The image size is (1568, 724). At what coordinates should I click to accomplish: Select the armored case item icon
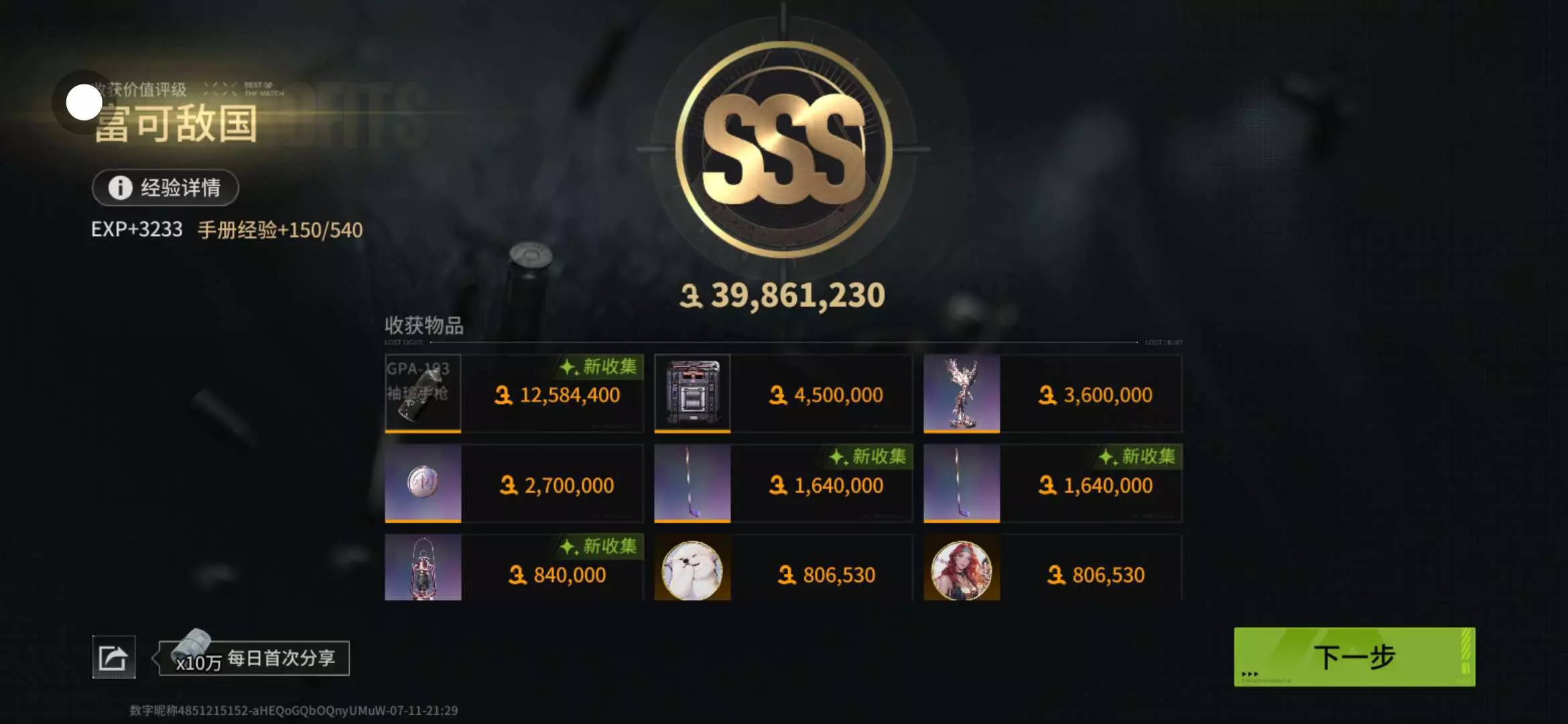[x=692, y=394]
